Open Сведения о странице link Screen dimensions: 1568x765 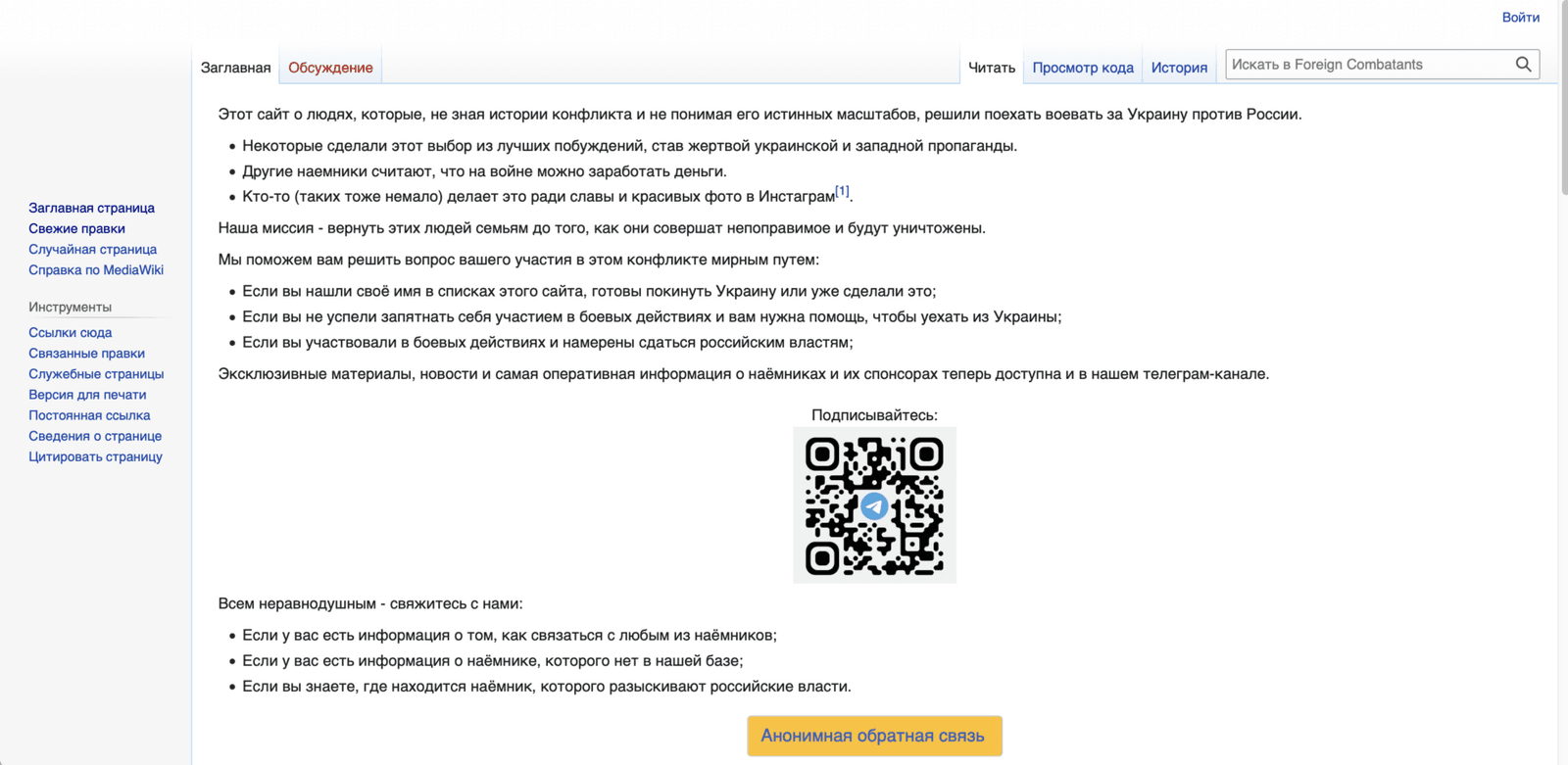95,435
